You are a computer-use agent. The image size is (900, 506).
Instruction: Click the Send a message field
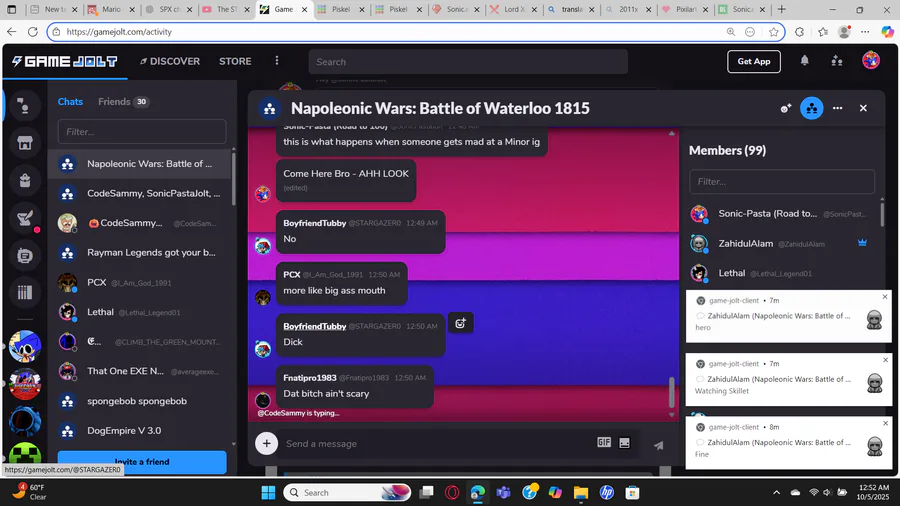click(x=436, y=443)
